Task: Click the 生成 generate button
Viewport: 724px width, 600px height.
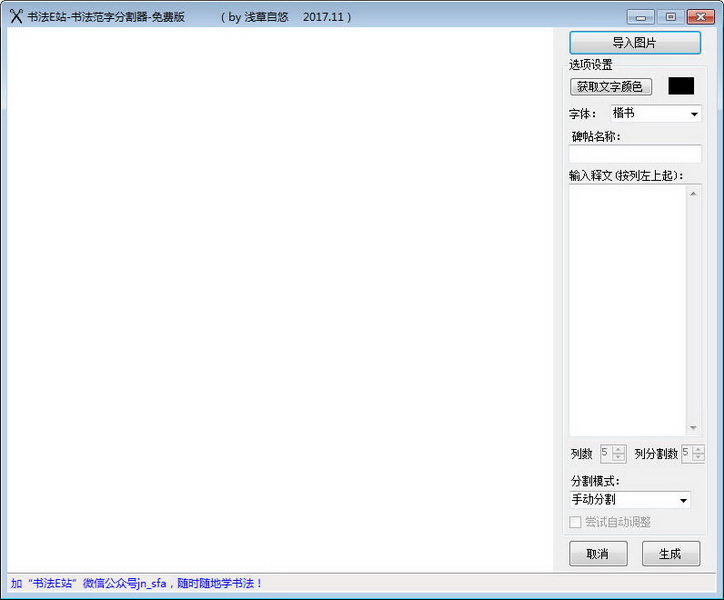Action: pyautogui.click(x=671, y=553)
